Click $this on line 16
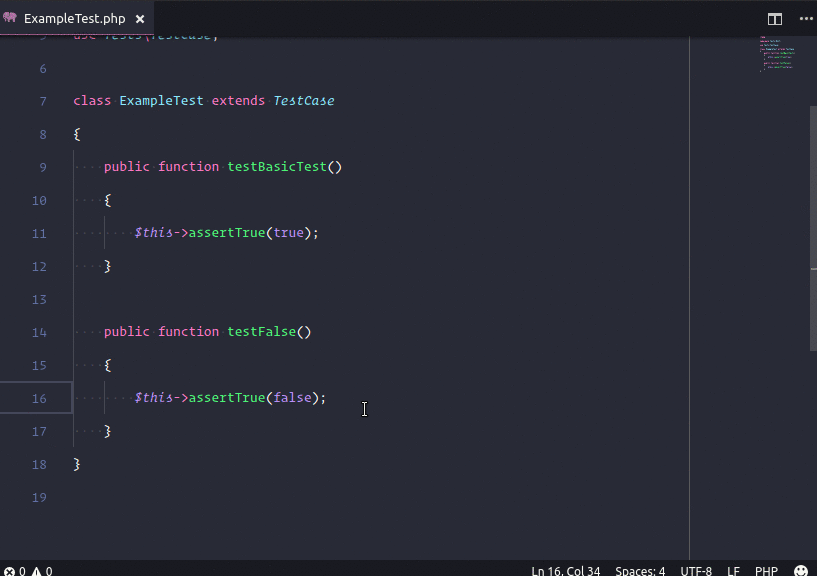This screenshot has width=817, height=576. 154,398
